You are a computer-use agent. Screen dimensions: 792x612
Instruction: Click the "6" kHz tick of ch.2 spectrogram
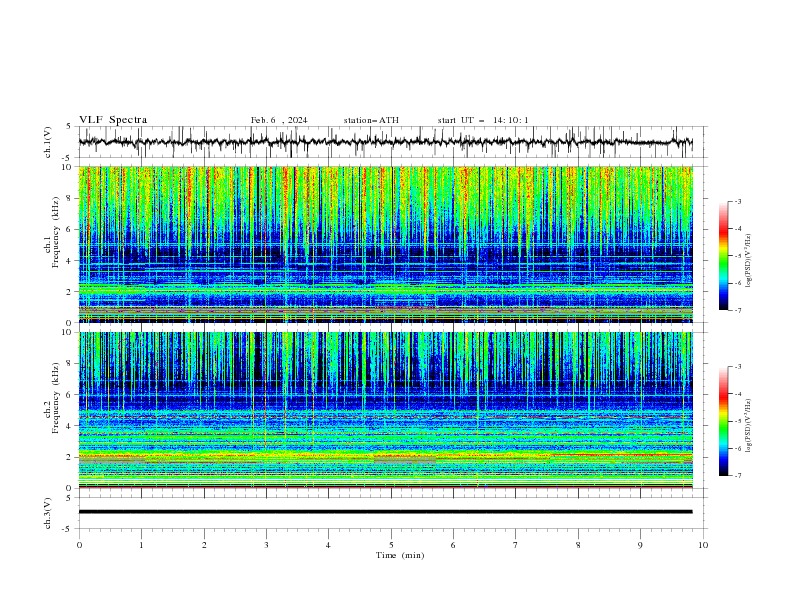click(x=70, y=395)
